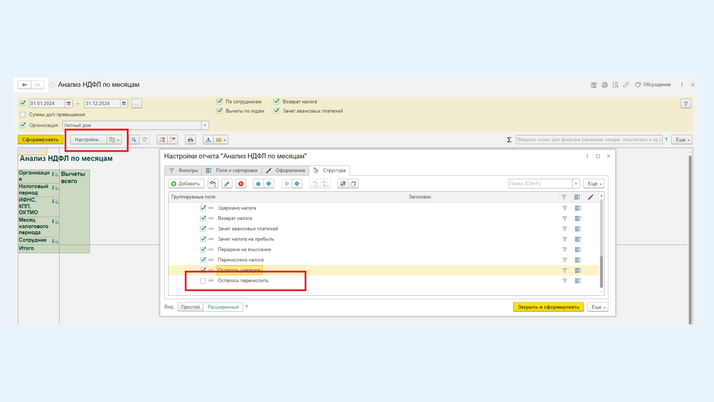The image size is (714, 402).
Task: Click the magnifier search icon in report toolbar
Action: click(134, 140)
